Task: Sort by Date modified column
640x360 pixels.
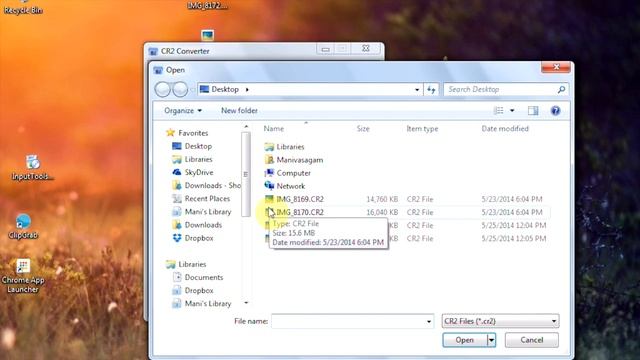Action: [x=505, y=129]
